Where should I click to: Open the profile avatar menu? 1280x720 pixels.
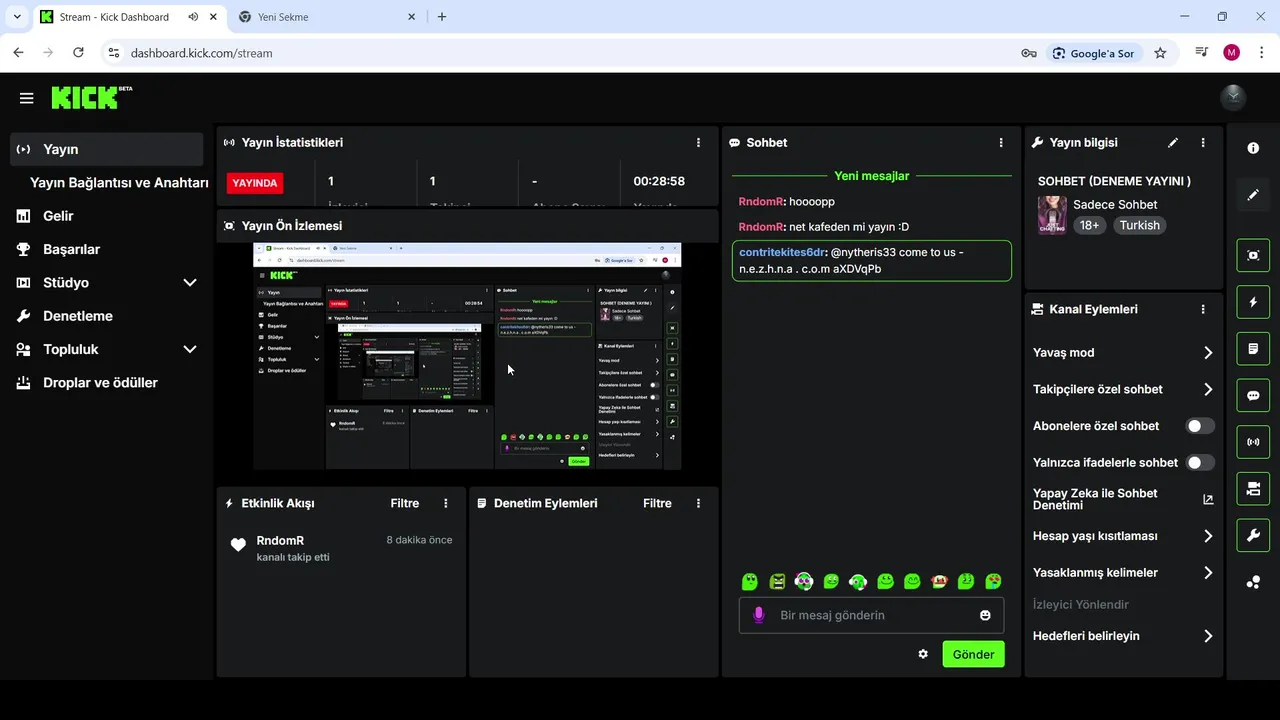click(x=1234, y=97)
